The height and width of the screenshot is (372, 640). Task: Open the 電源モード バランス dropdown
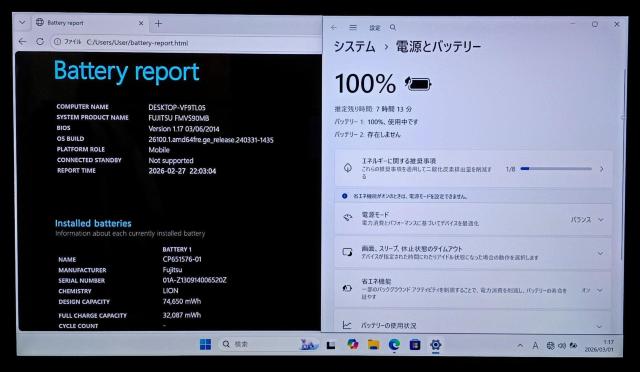pos(587,220)
